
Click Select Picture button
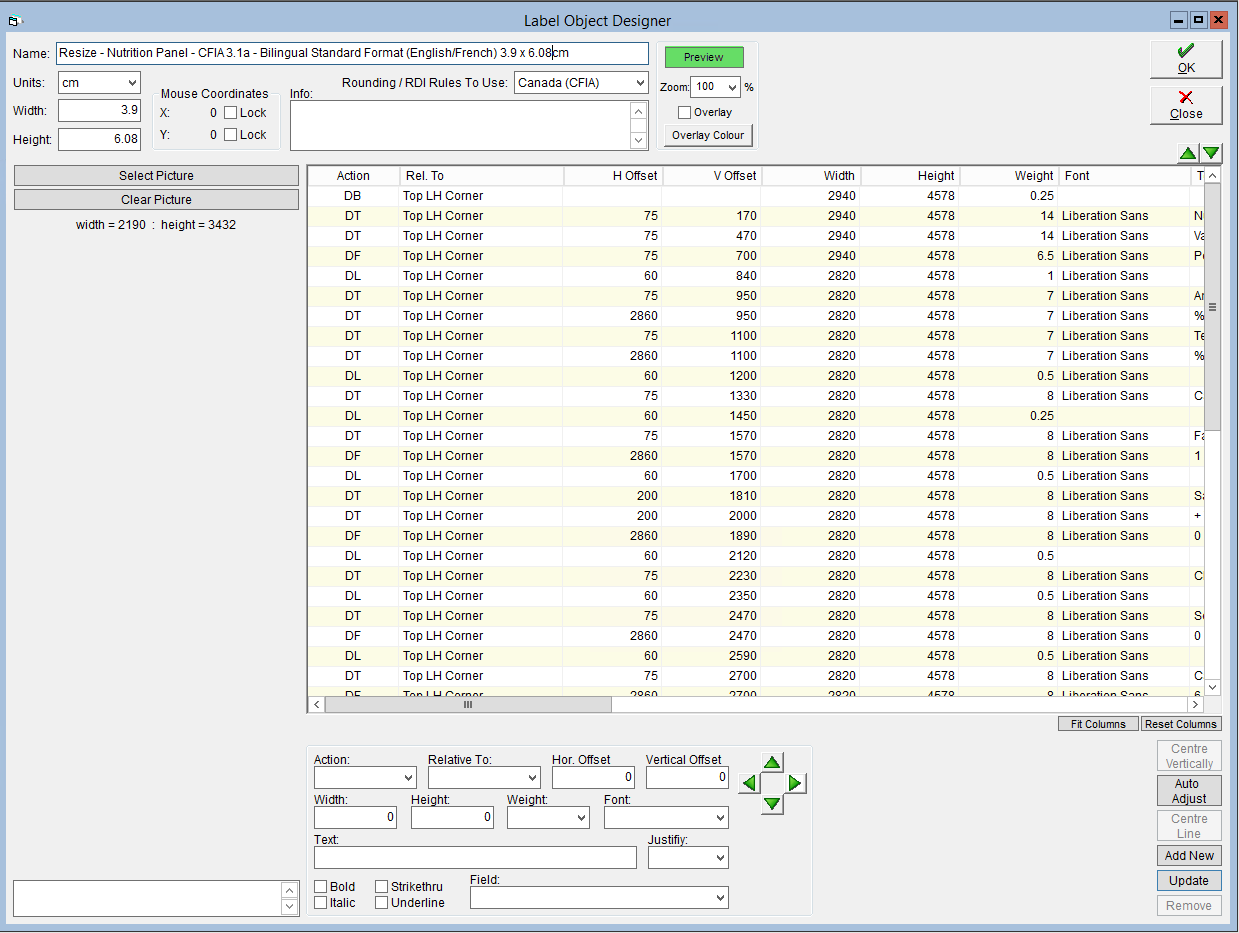click(156, 176)
